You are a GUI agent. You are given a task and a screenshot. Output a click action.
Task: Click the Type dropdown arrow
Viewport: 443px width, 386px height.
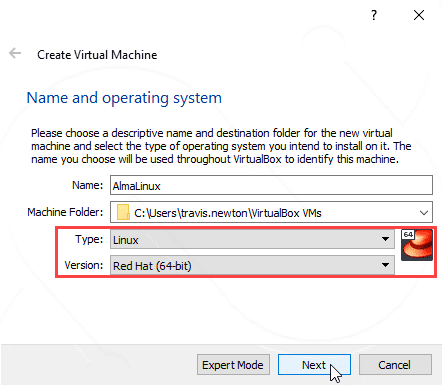click(385, 239)
